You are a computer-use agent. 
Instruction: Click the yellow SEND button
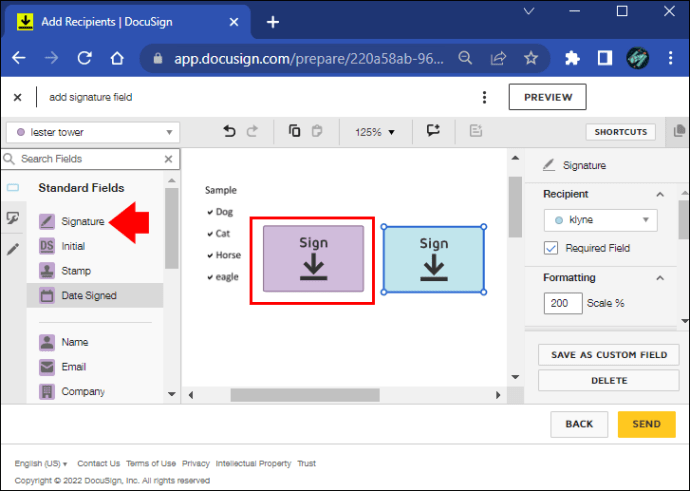click(646, 424)
